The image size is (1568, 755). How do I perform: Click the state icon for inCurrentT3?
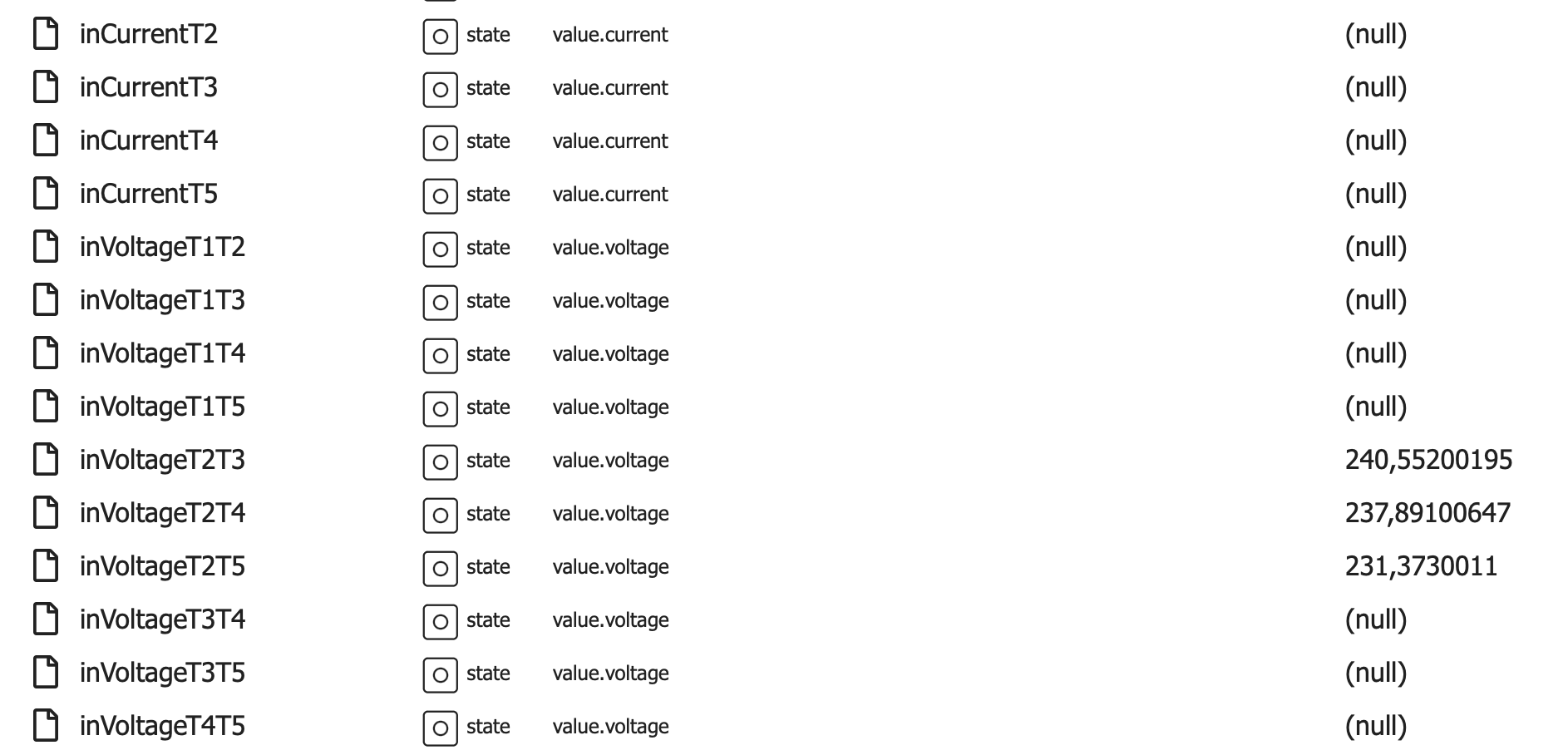[x=440, y=89]
